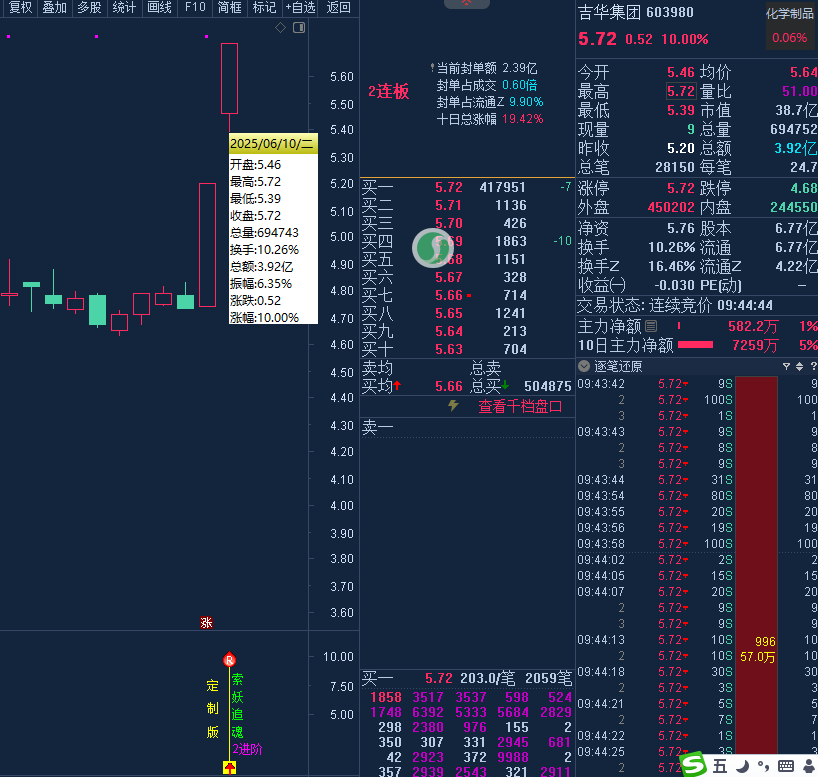Open the 主力净额 detail list icon

click(651, 326)
